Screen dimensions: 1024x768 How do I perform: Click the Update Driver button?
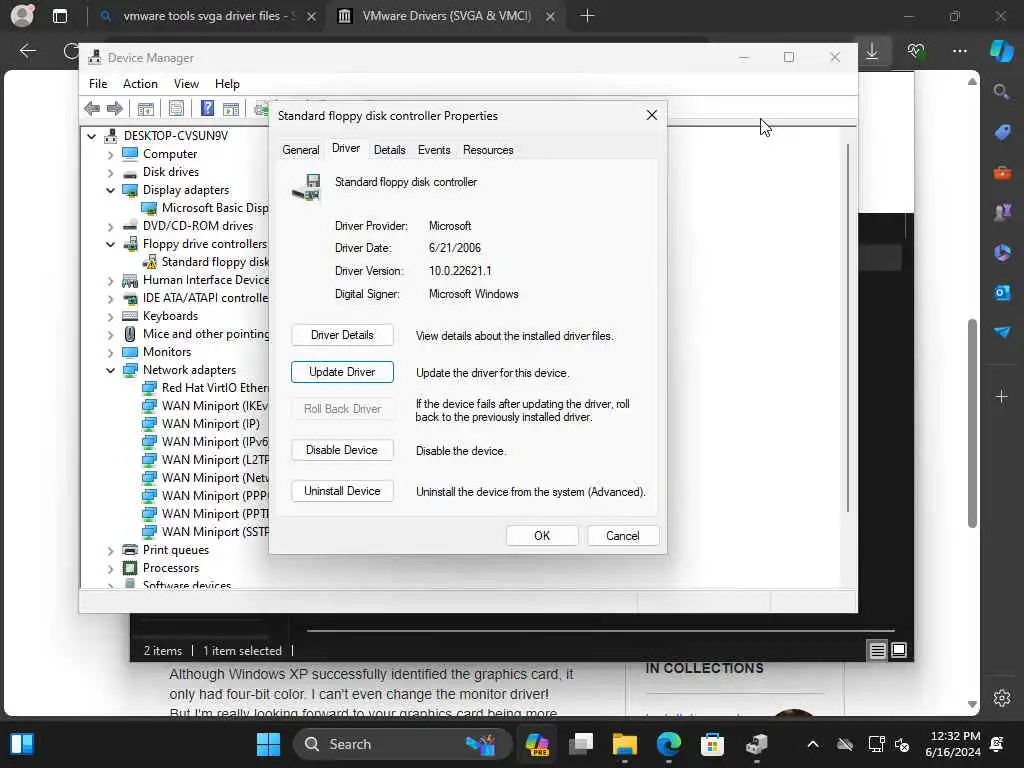(342, 372)
